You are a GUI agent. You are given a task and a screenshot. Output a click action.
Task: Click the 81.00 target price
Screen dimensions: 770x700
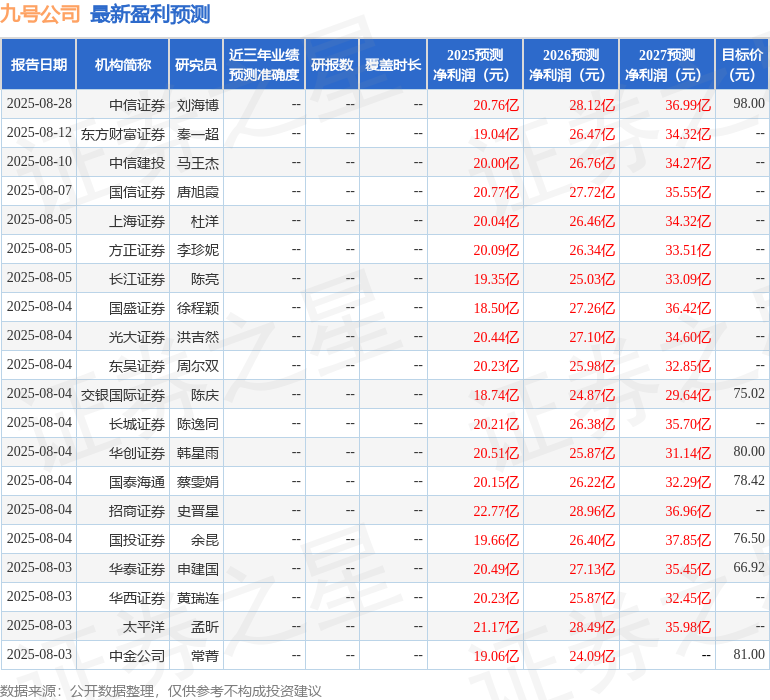pyautogui.click(x=749, y=654)
